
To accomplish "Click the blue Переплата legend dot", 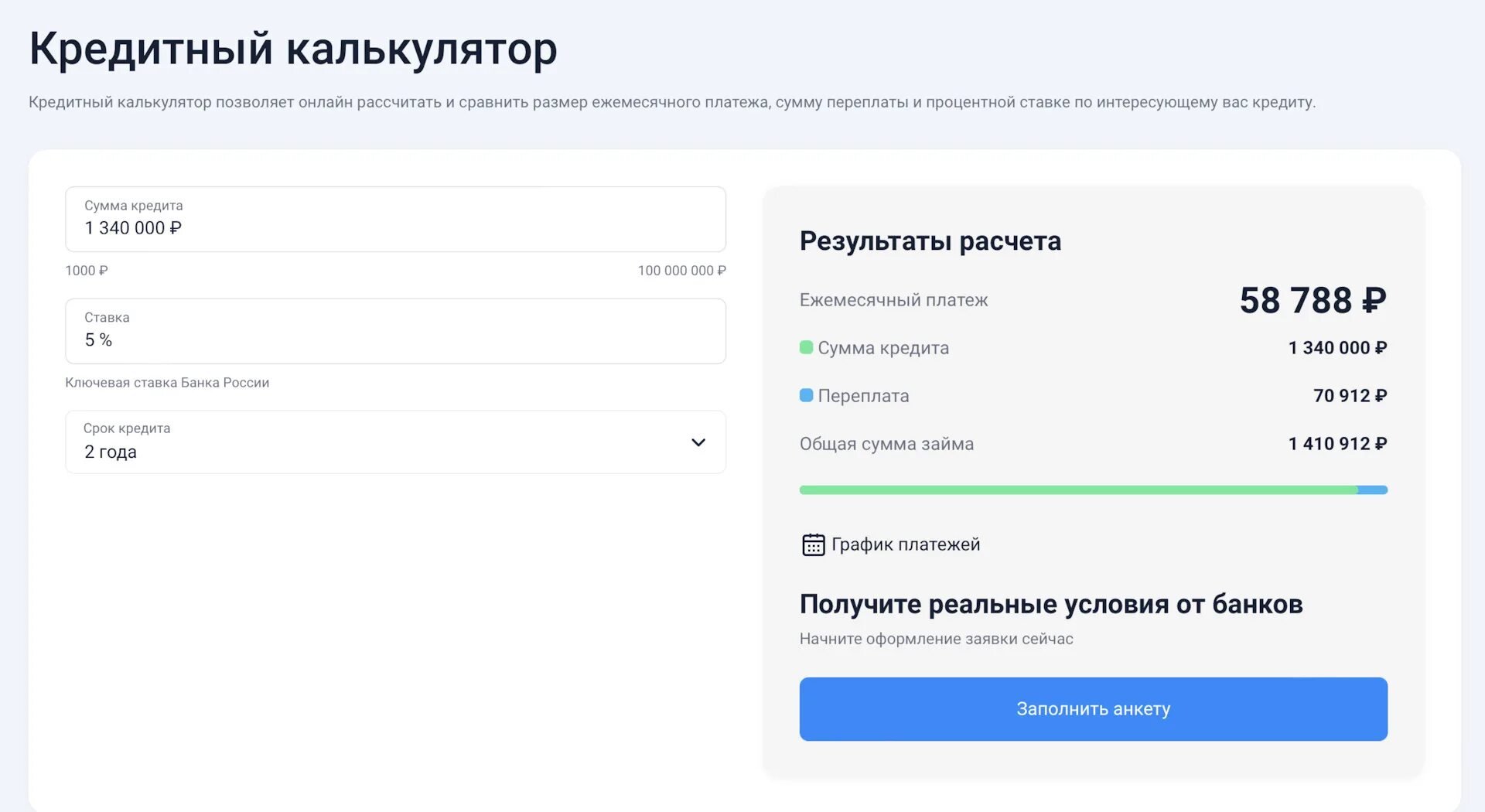I will [x=806, y=395].
